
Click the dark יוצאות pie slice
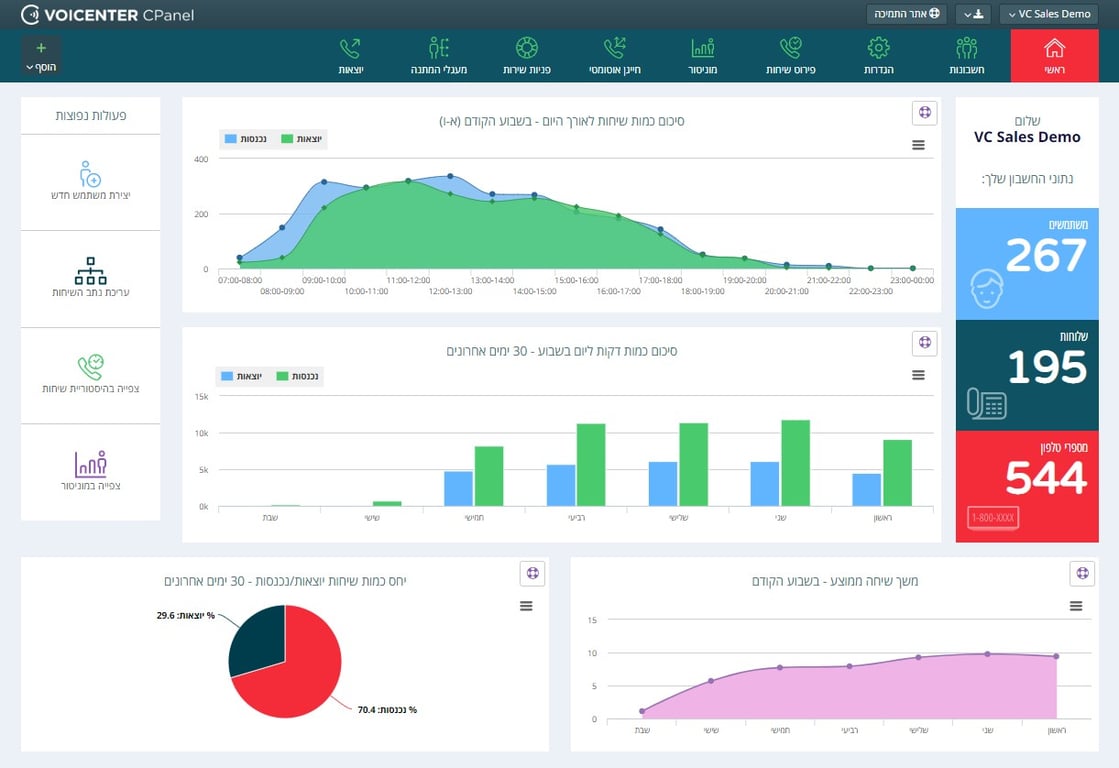pos(257,639)
